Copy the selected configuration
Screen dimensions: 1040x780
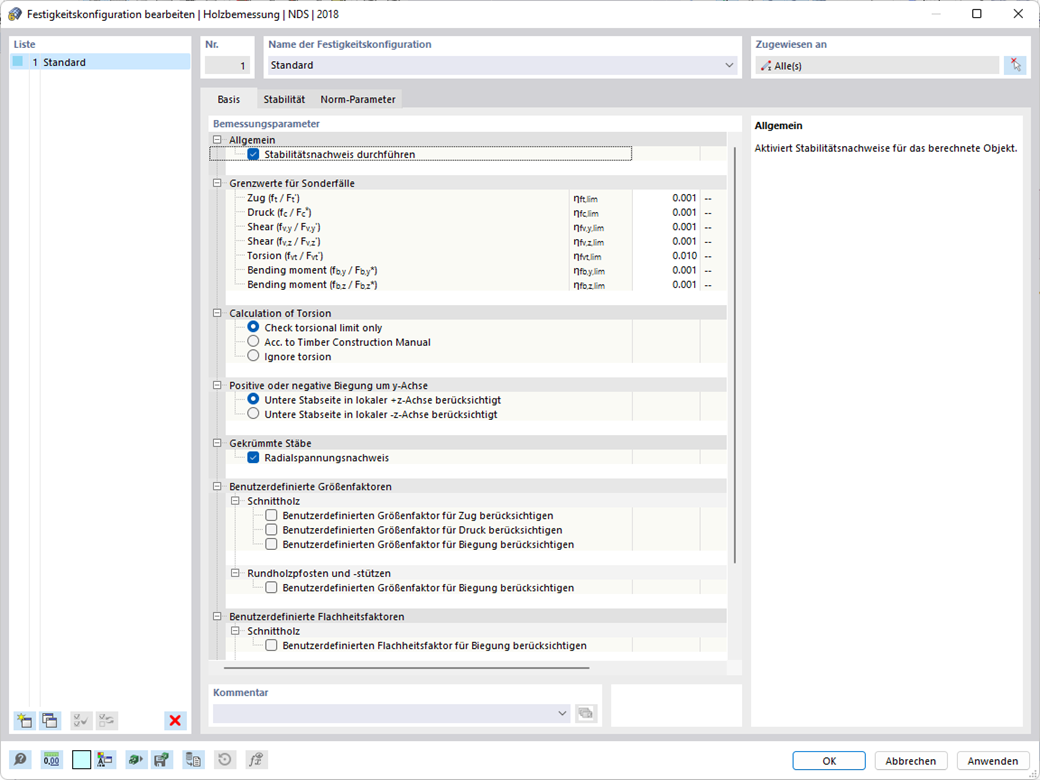pos(48,720)
